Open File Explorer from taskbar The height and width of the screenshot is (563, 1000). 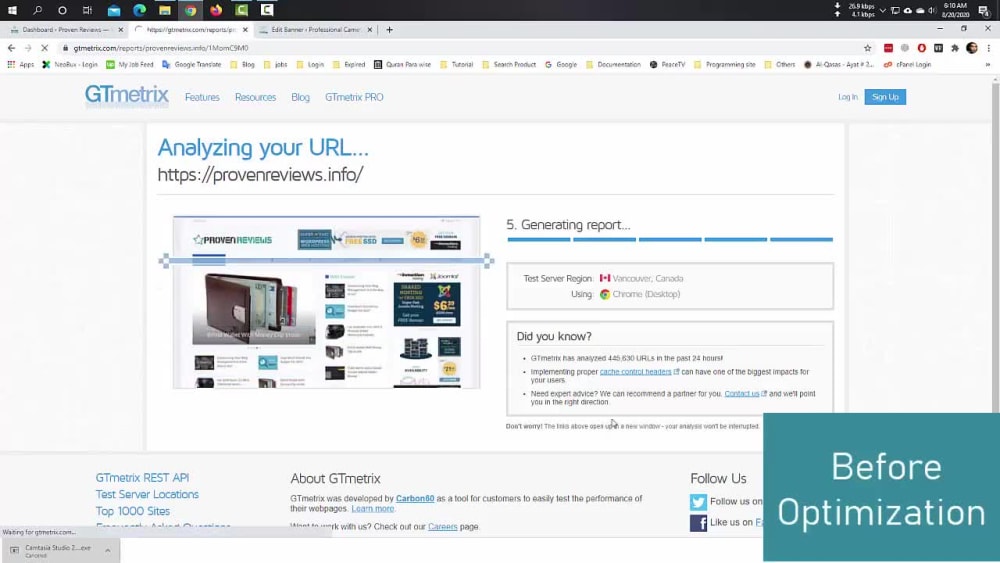tap(165, 10)
